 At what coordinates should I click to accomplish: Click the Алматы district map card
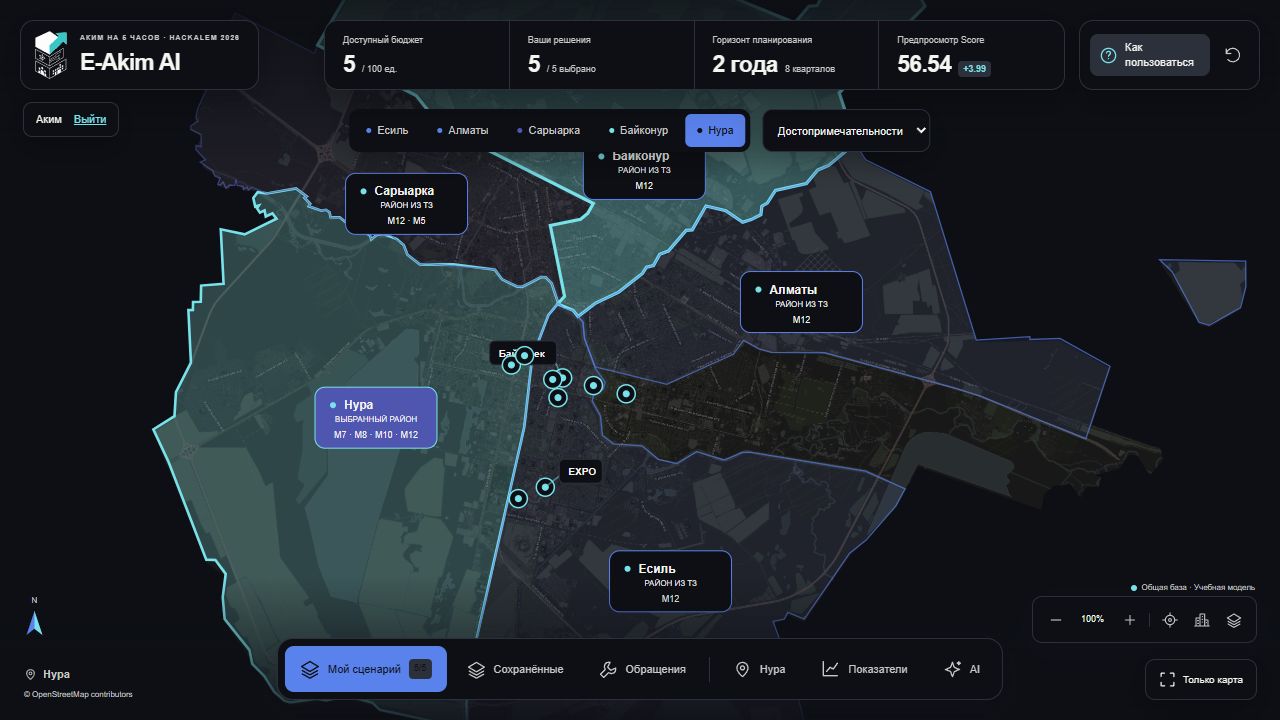[801, 302]
